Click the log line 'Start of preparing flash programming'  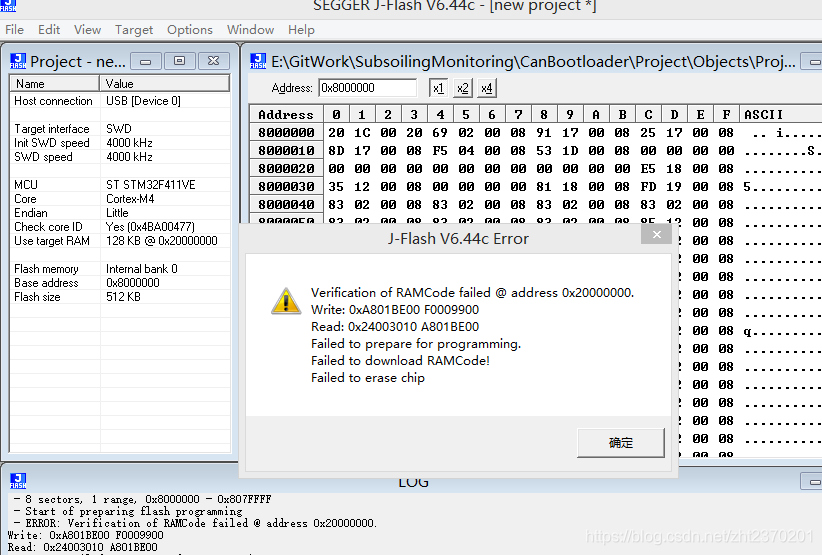[x=128, y=512]
